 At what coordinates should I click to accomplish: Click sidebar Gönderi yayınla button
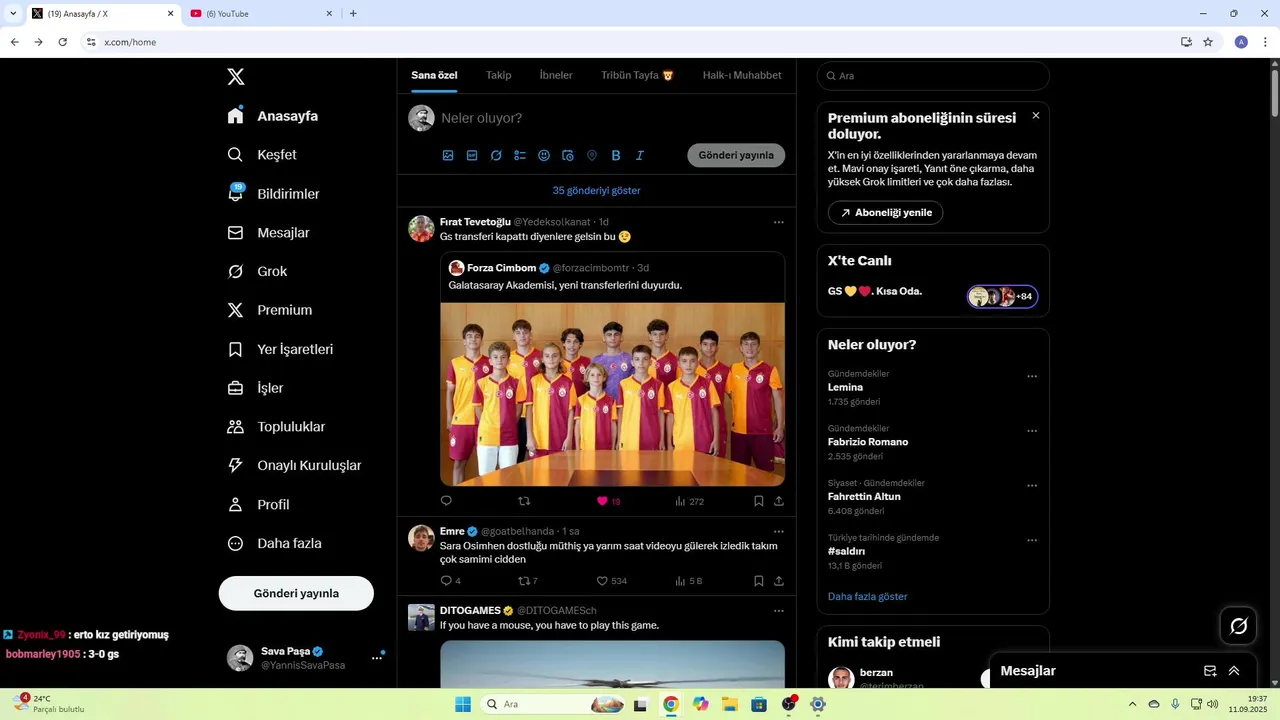point(296,593)
